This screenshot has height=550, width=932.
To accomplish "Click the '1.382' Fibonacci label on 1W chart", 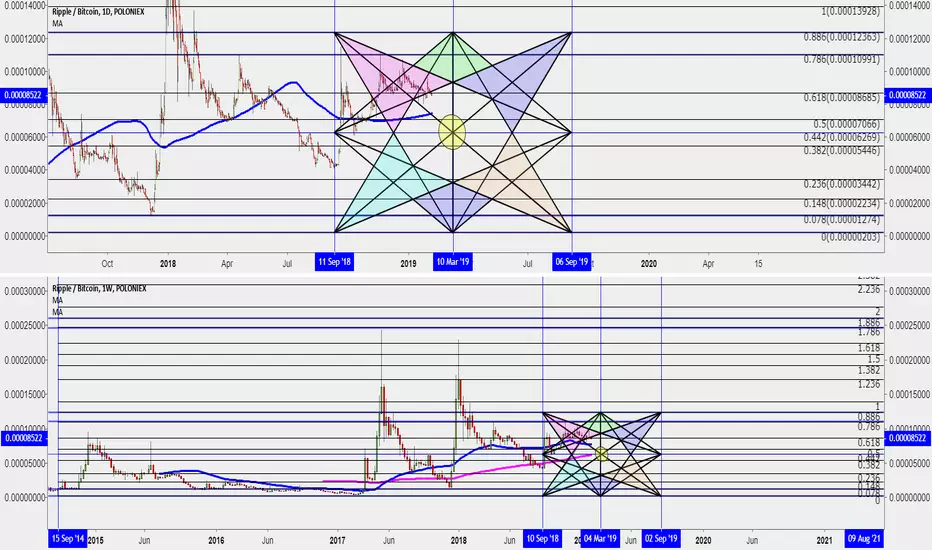I will click(x=869, y=370).
